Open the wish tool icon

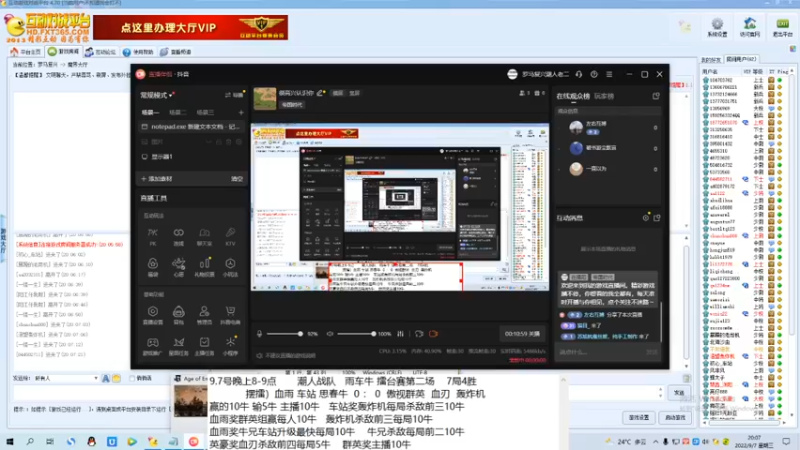click(x=179, y=267)
